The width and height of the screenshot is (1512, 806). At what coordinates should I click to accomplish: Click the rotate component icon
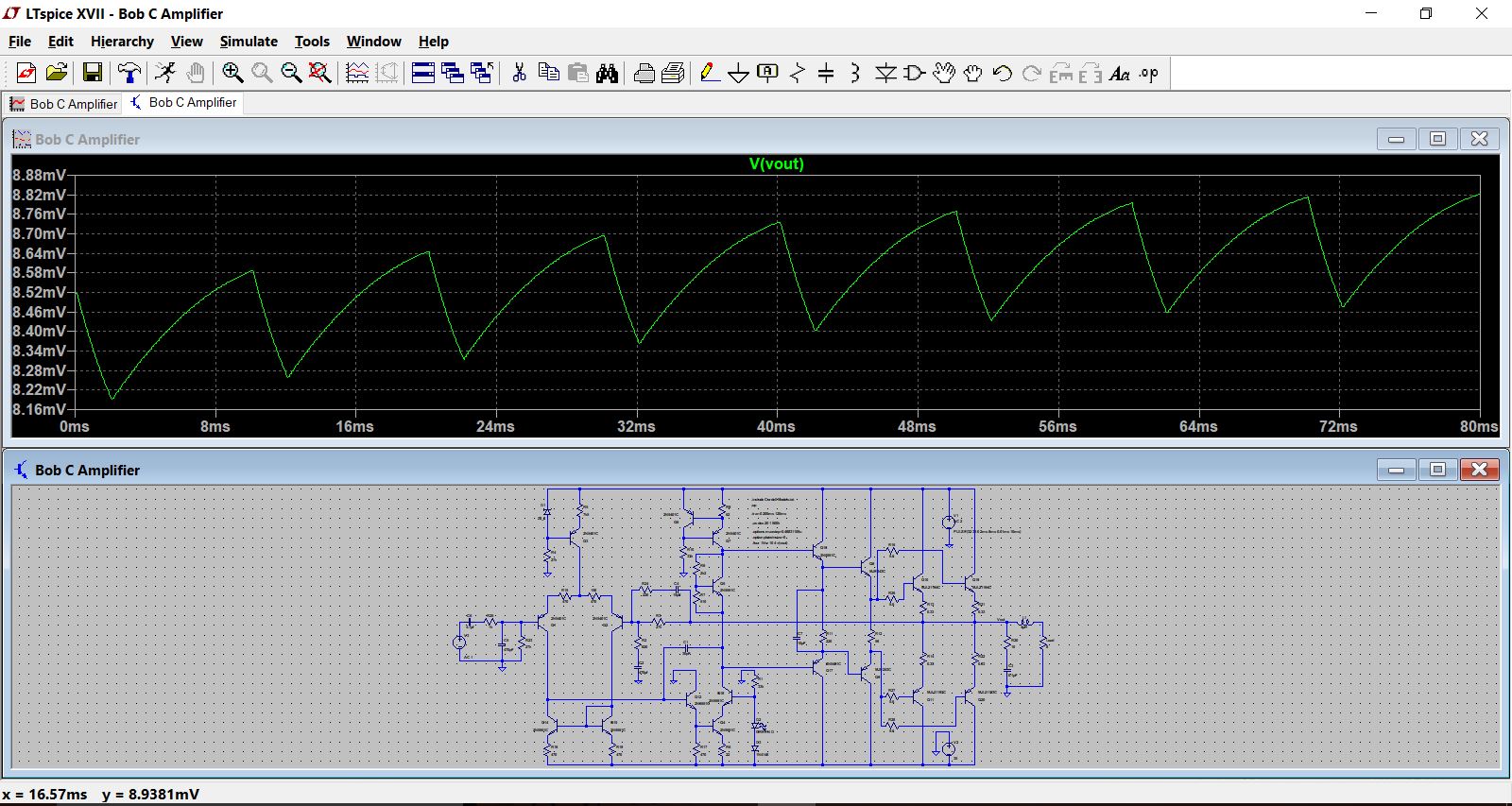[1061, 73]
